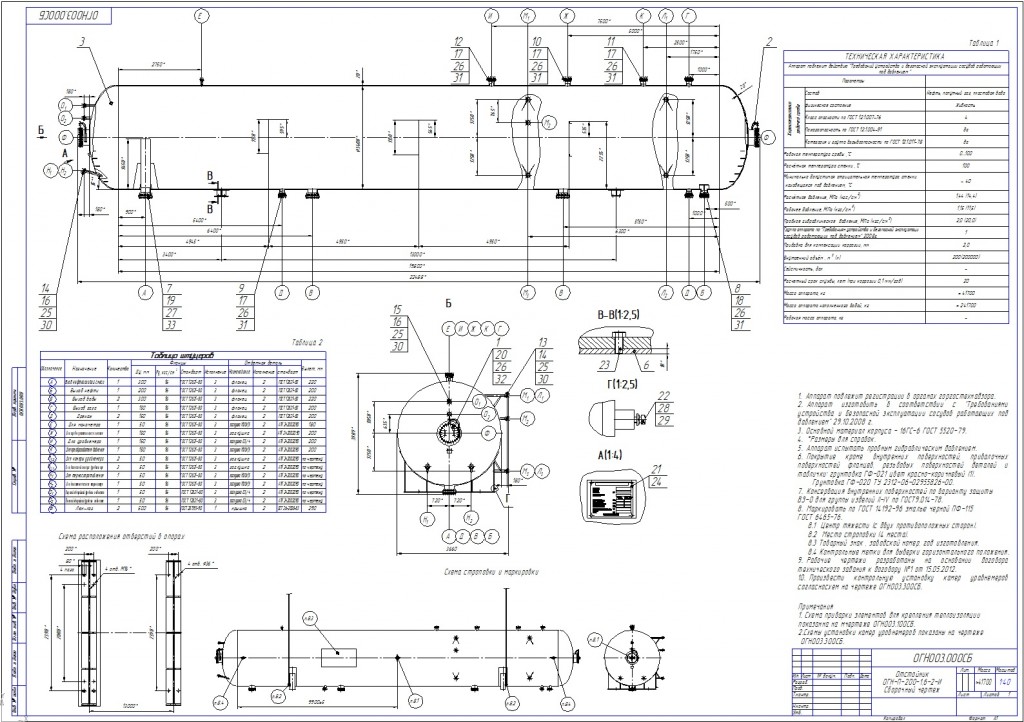Click the 'Таблица 2' caption
The image size is (1024, 722).
click(x=307, y=342)
